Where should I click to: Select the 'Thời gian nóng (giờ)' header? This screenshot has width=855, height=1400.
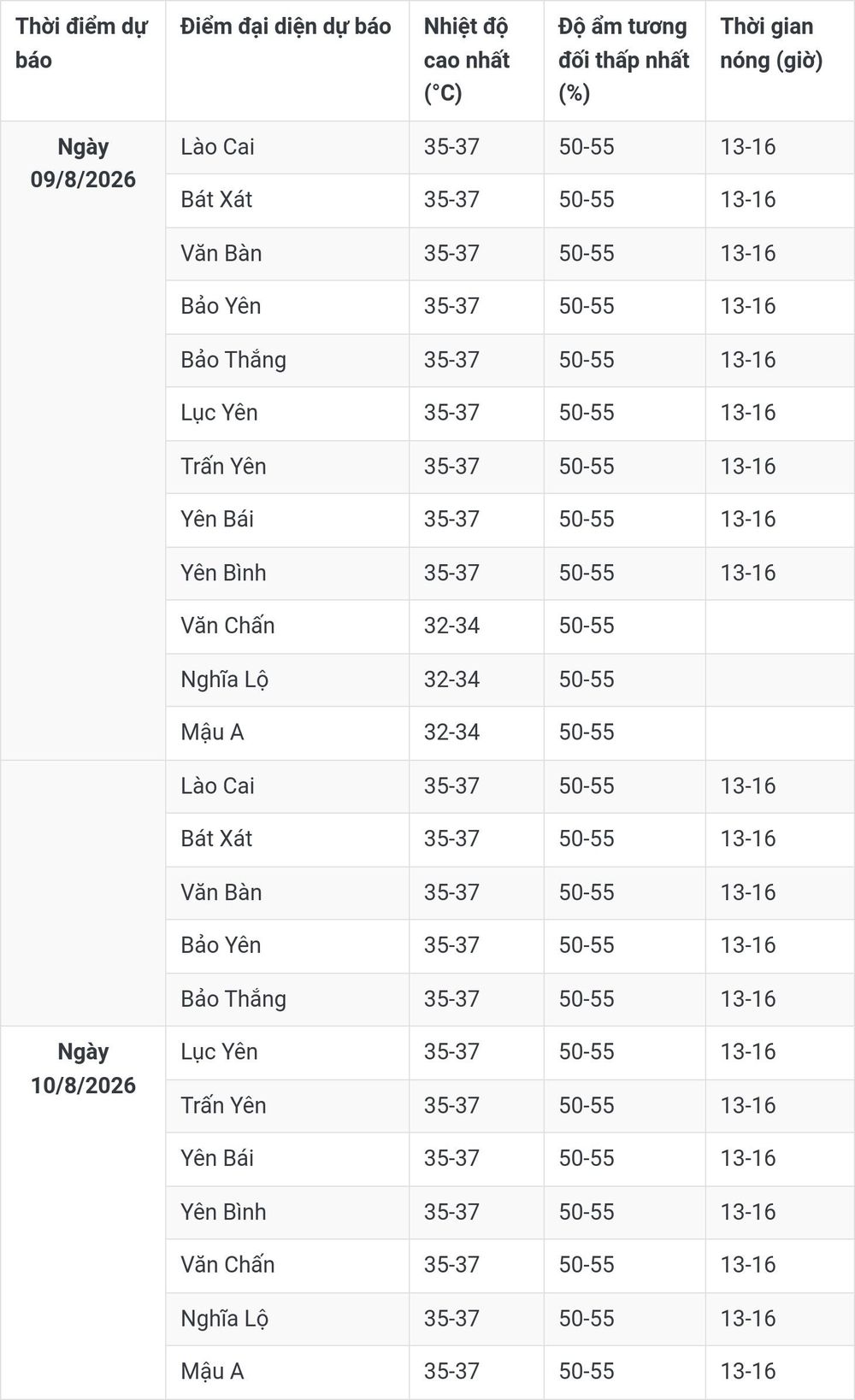pos(780,61)
